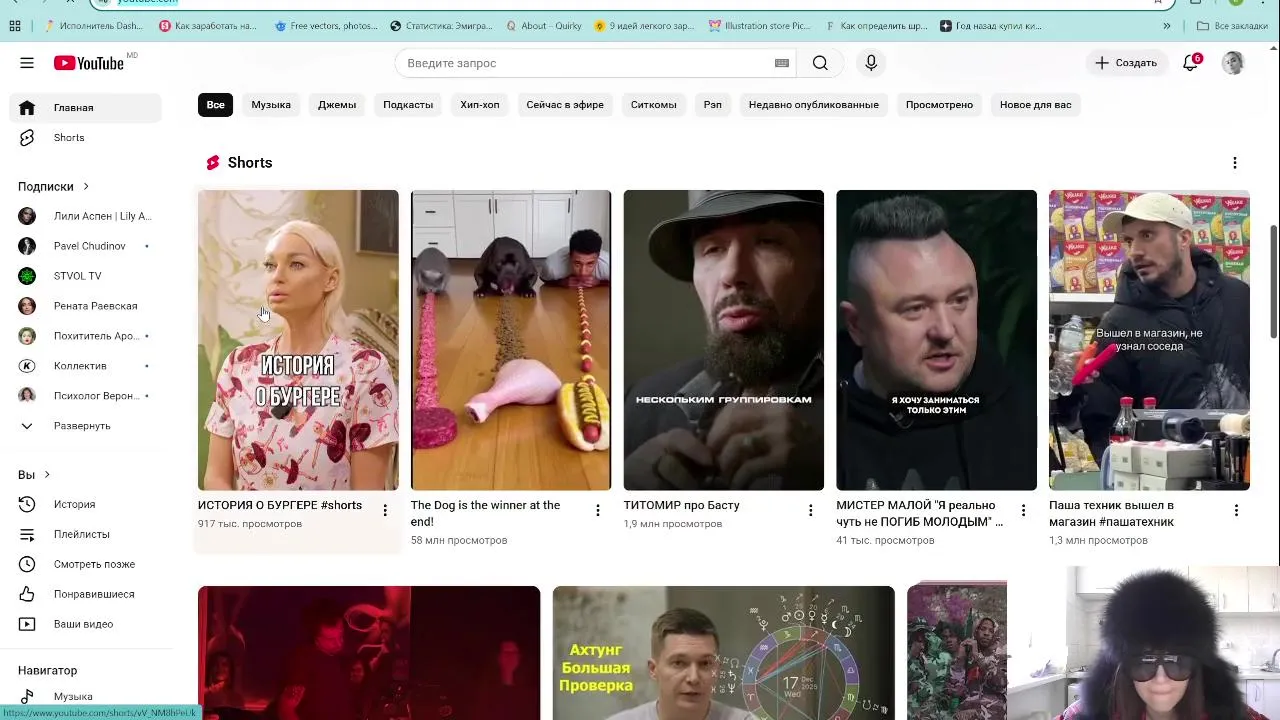Open options for Паша техник short
This screenshot has height=720, width=1280.
1236,511
